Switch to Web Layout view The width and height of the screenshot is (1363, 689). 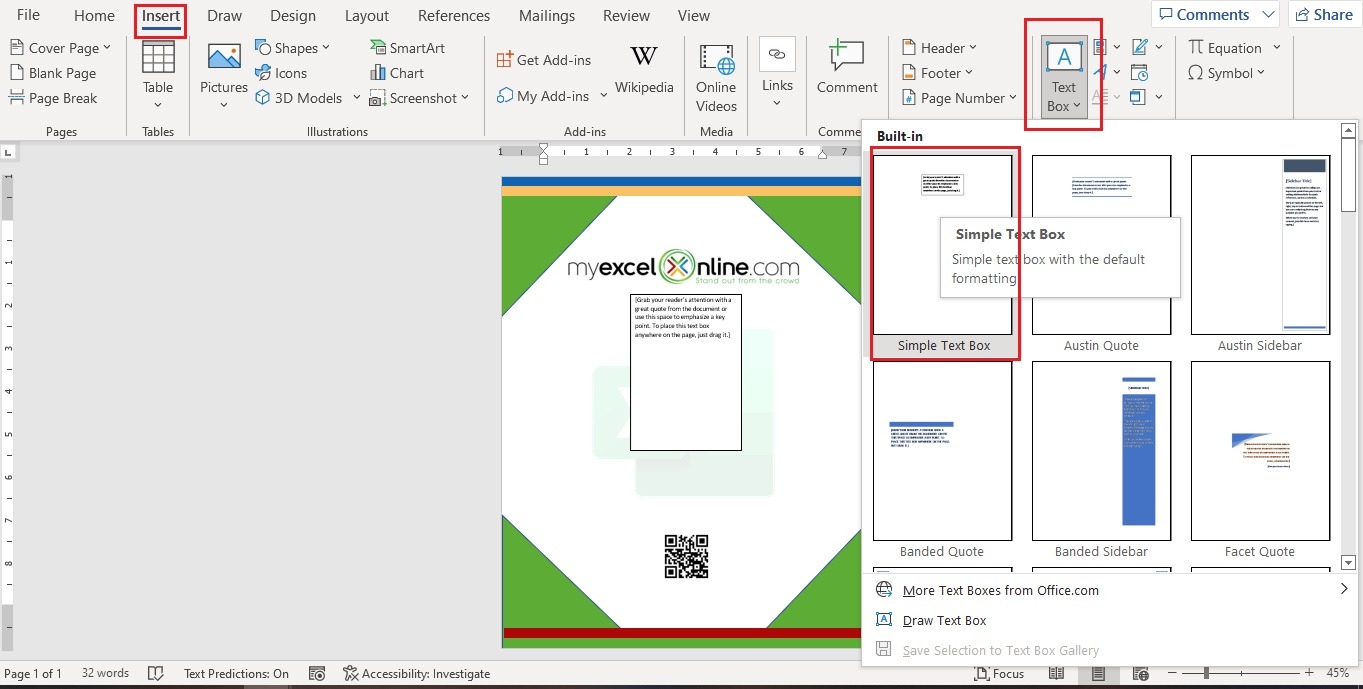pyautogui.click(x=1141, y=674)
